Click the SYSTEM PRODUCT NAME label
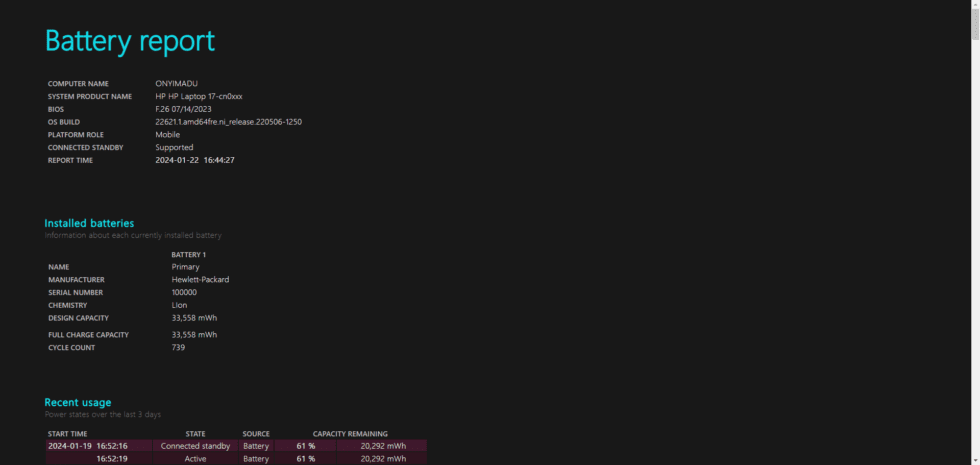980x465 pixels. click(x=90, y=97)
